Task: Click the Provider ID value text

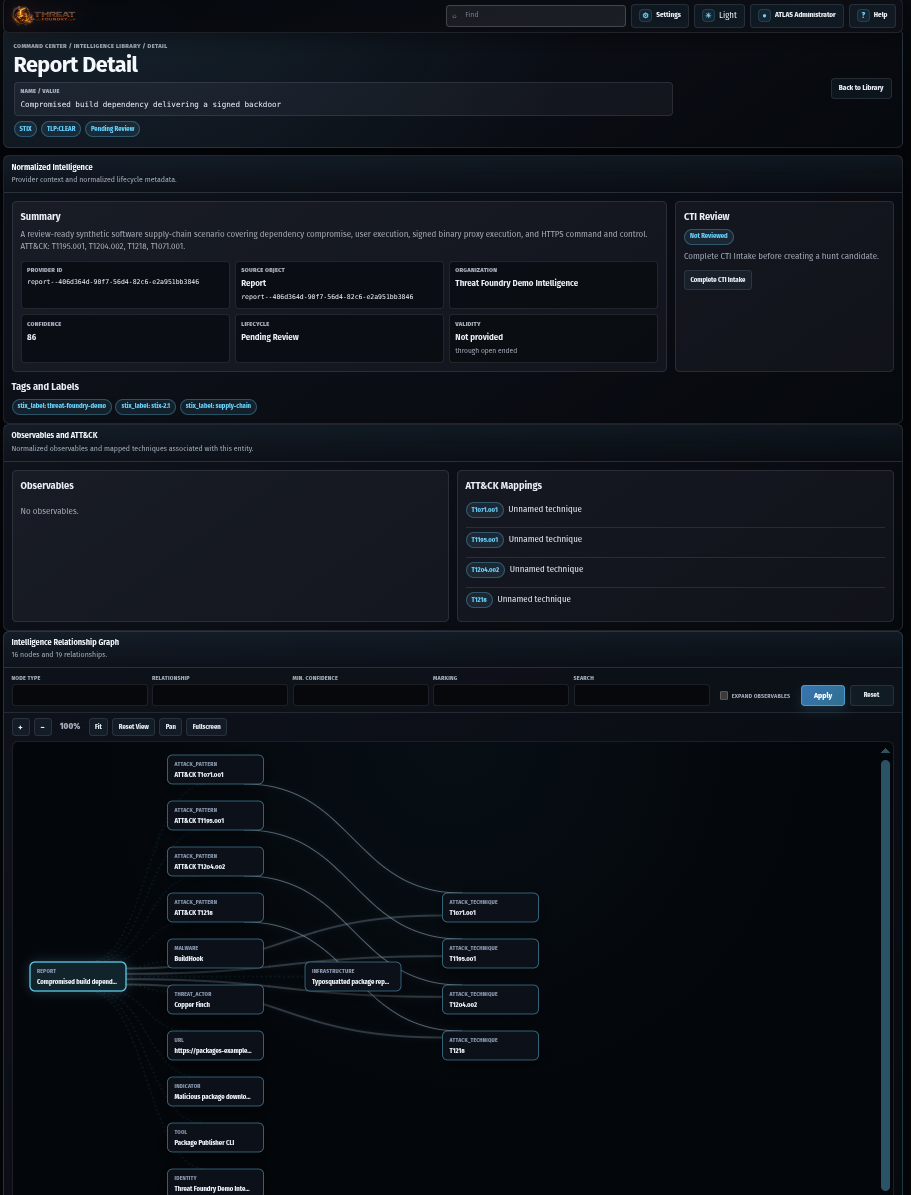Action: point(113,282)
